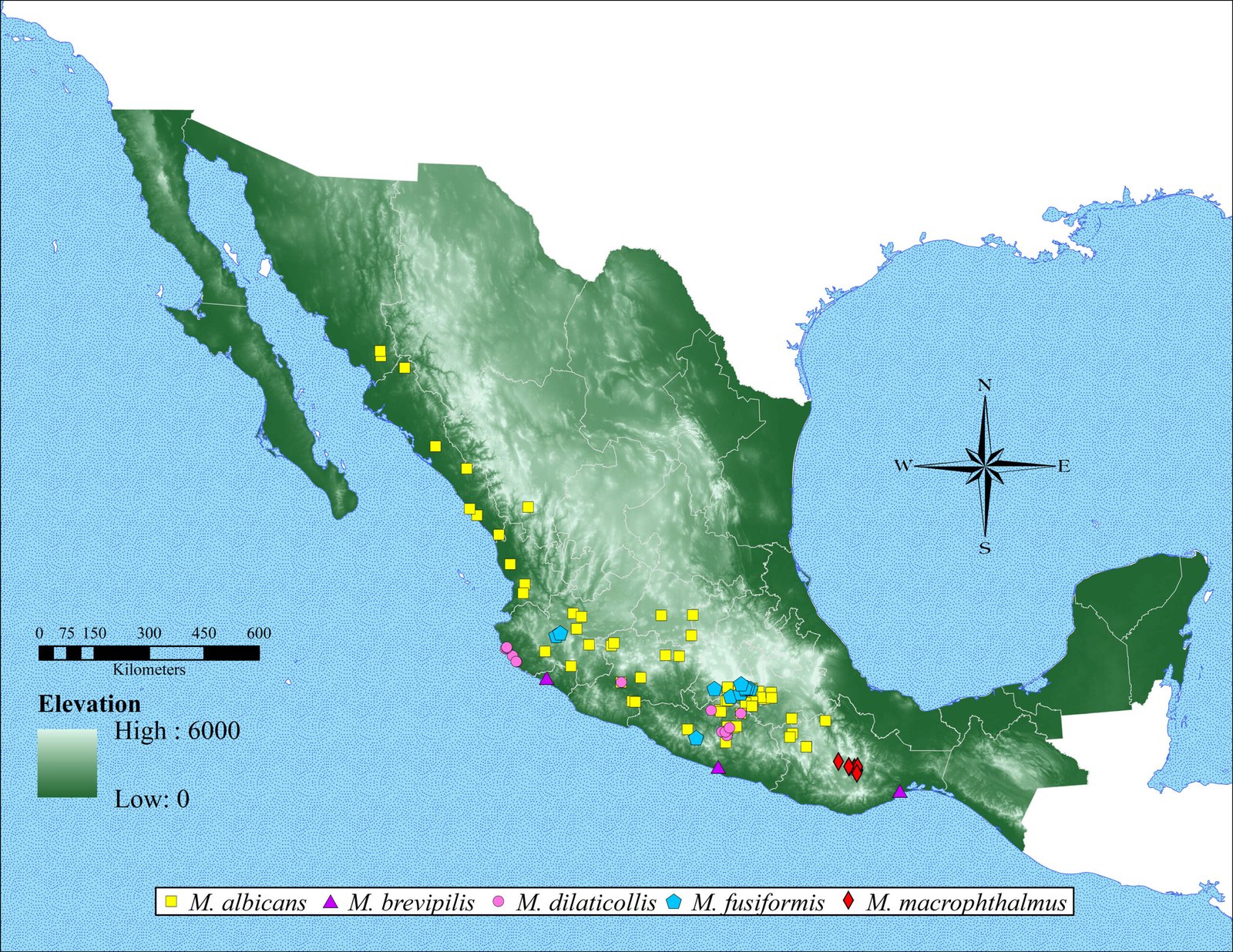Click the elevation gradient swatch
1233x952 pixels.
coord(67,763)
